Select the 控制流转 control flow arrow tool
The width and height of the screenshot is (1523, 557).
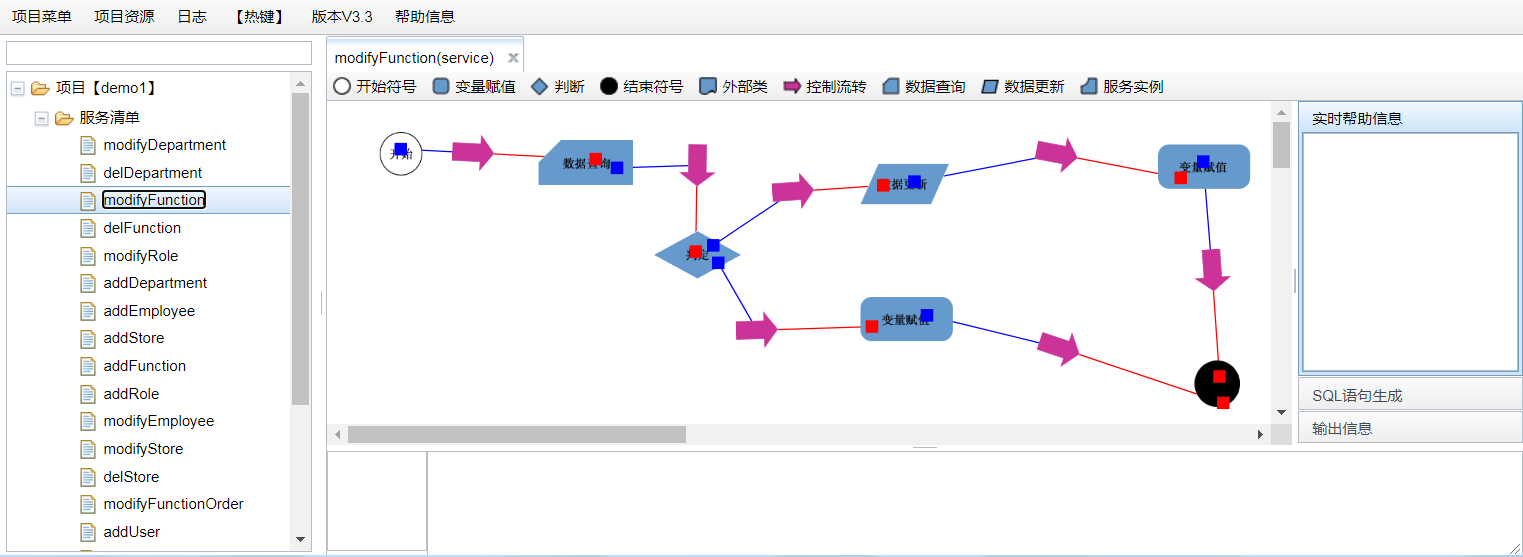tap(824, 87)
